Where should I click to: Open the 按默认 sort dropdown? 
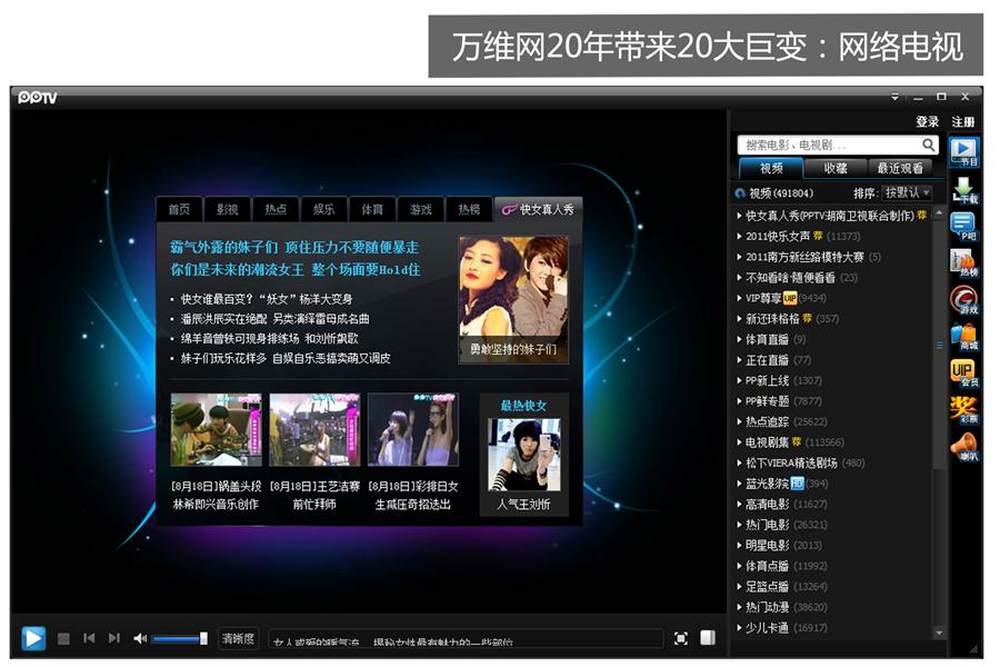[907, 193]
